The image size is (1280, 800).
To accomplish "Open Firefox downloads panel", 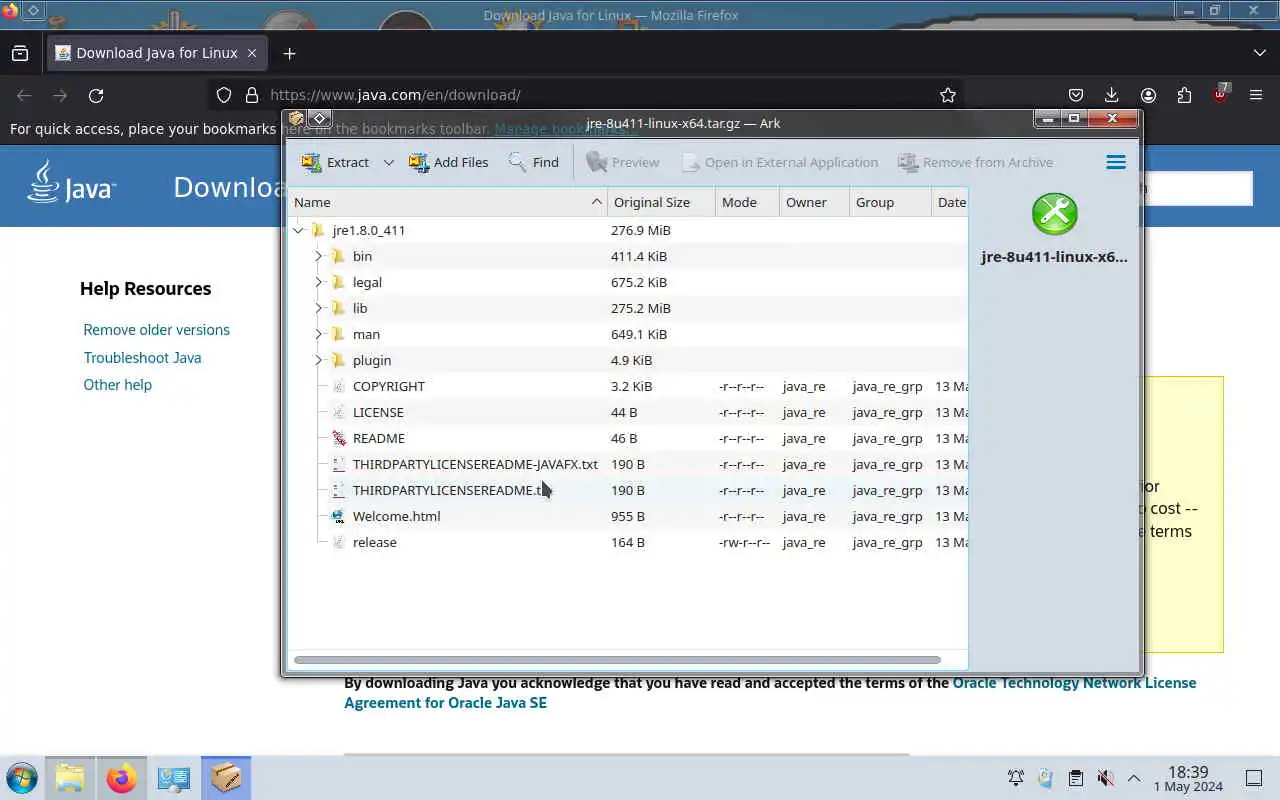I will coord(1112,95).
